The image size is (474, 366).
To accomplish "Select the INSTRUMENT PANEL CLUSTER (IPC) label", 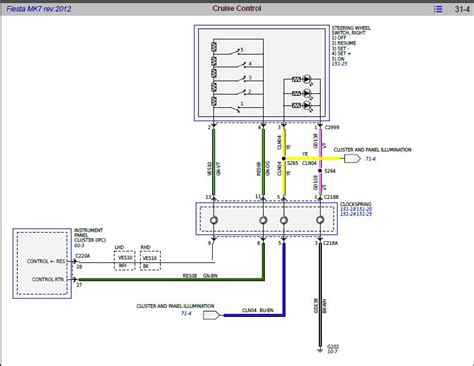I will click(90, 235).
